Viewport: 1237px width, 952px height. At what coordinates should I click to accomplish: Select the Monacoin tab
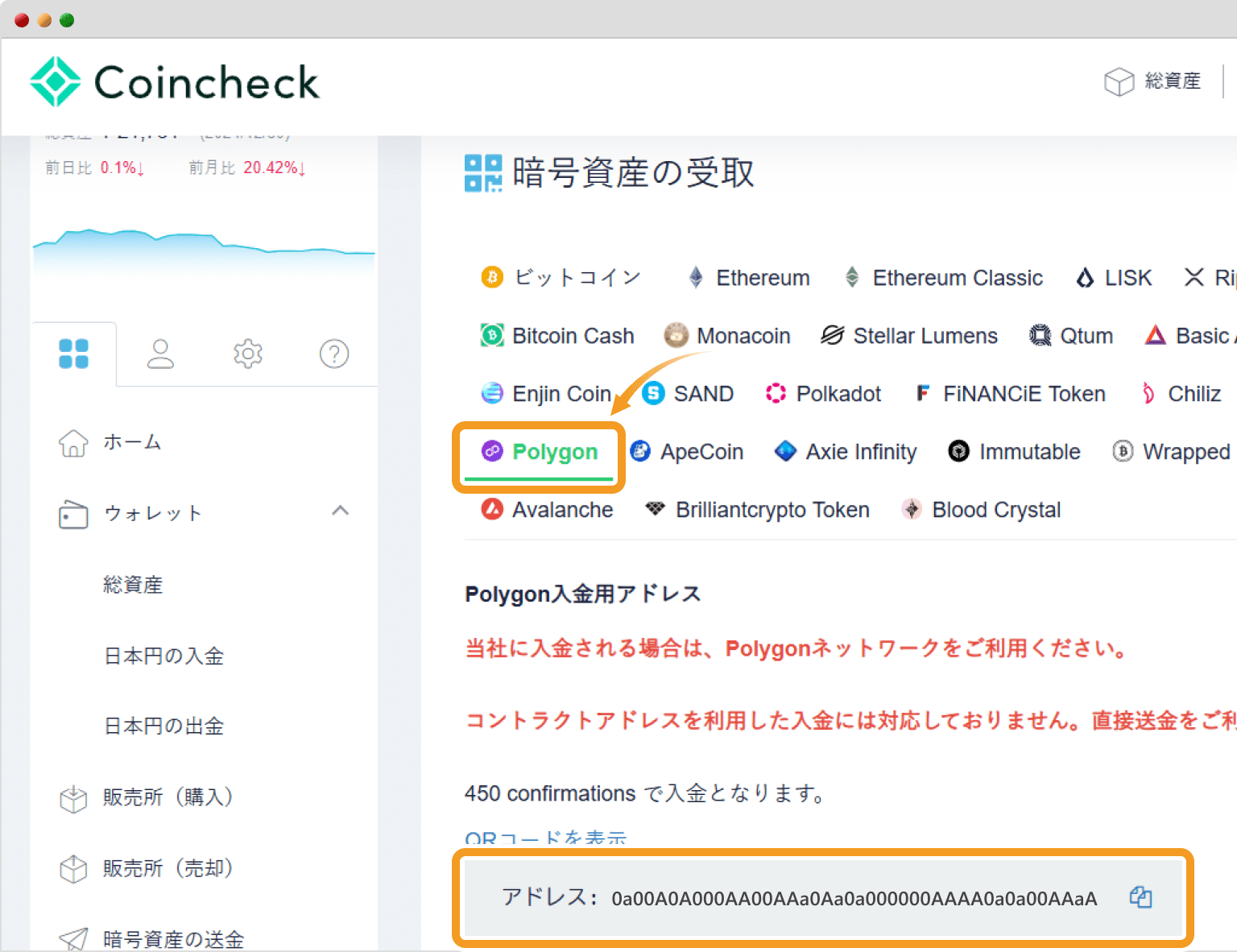tap(727, 336)
